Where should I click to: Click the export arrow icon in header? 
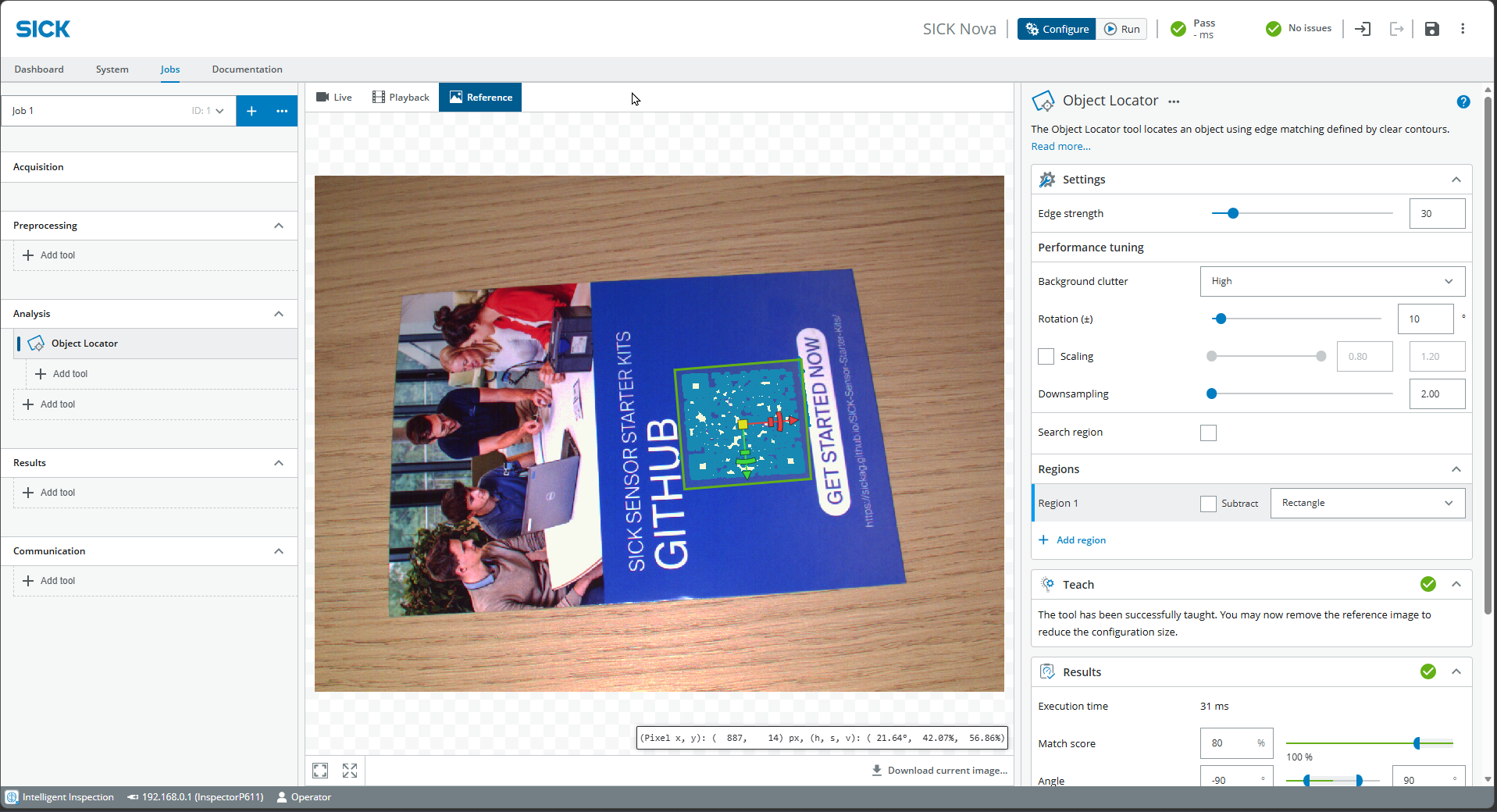click(x=1397, y=29)
